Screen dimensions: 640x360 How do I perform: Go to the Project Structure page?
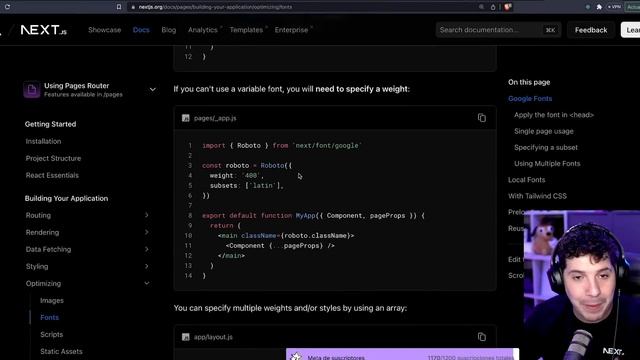click(x=53, y=158)
